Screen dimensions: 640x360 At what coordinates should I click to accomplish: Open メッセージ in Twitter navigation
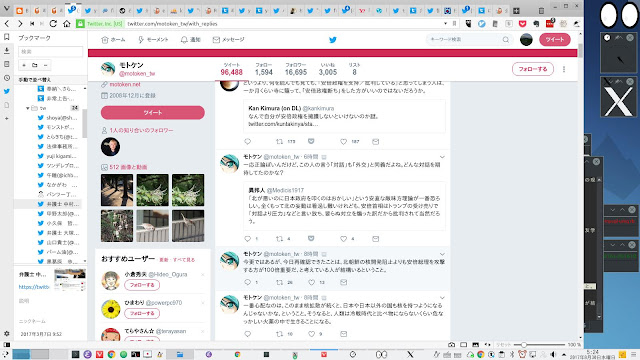click(x=229, y=40)
